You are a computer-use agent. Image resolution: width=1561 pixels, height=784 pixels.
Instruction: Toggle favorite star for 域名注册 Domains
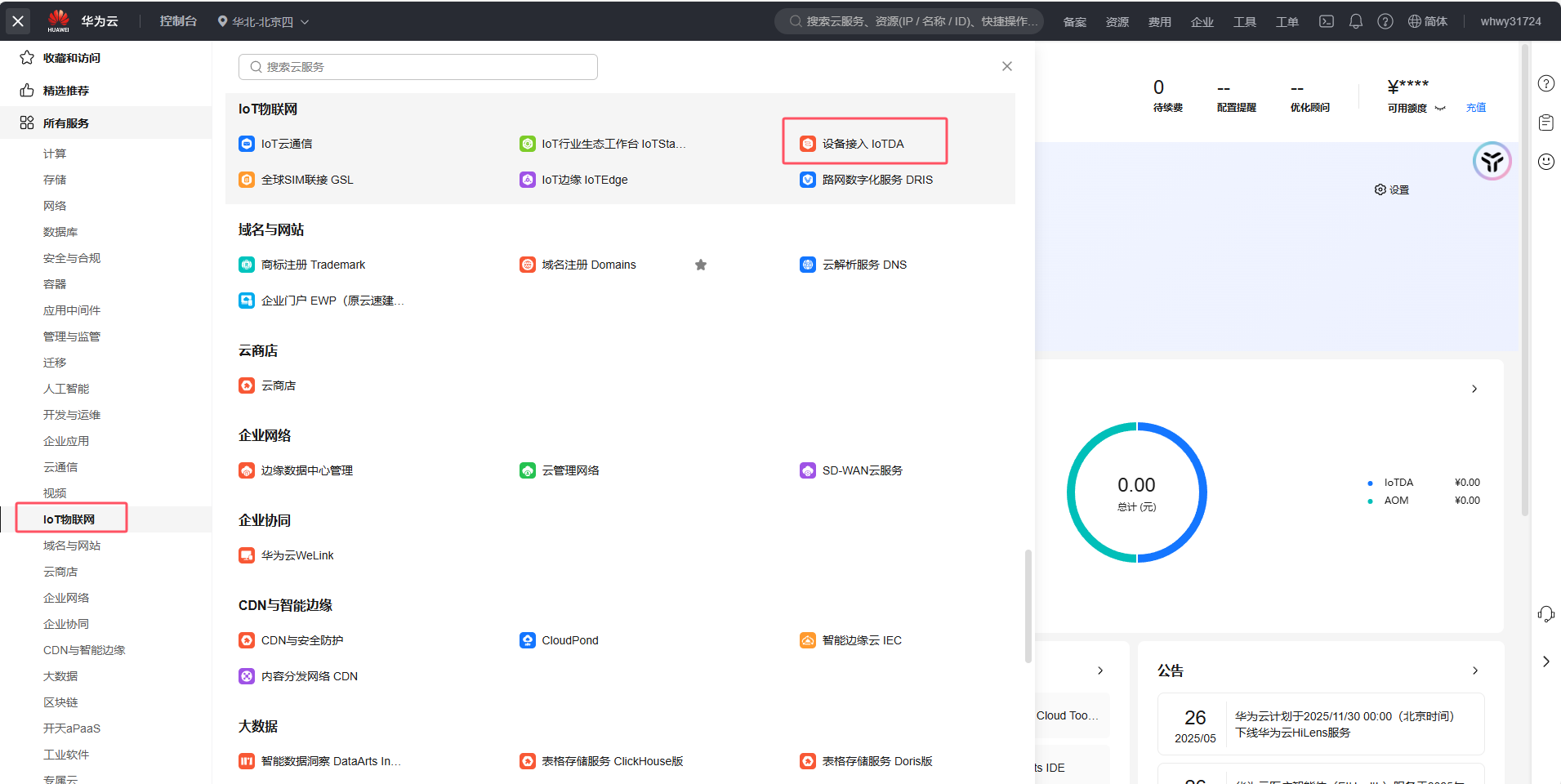coord(701,265)
